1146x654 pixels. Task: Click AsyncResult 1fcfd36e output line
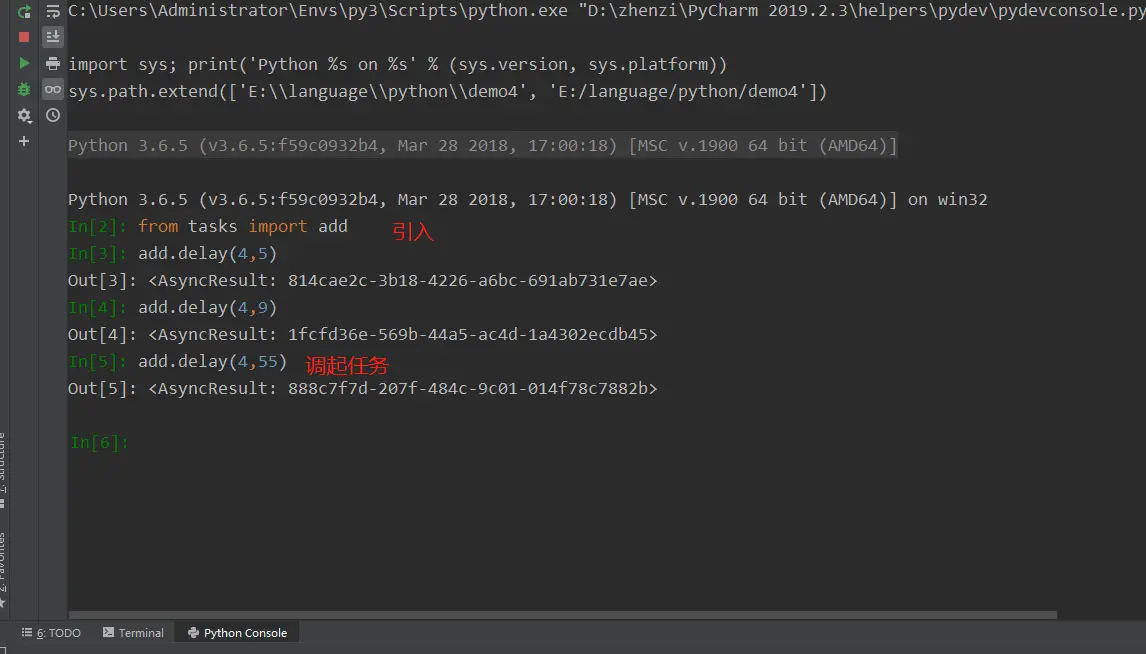coord(363,335)
